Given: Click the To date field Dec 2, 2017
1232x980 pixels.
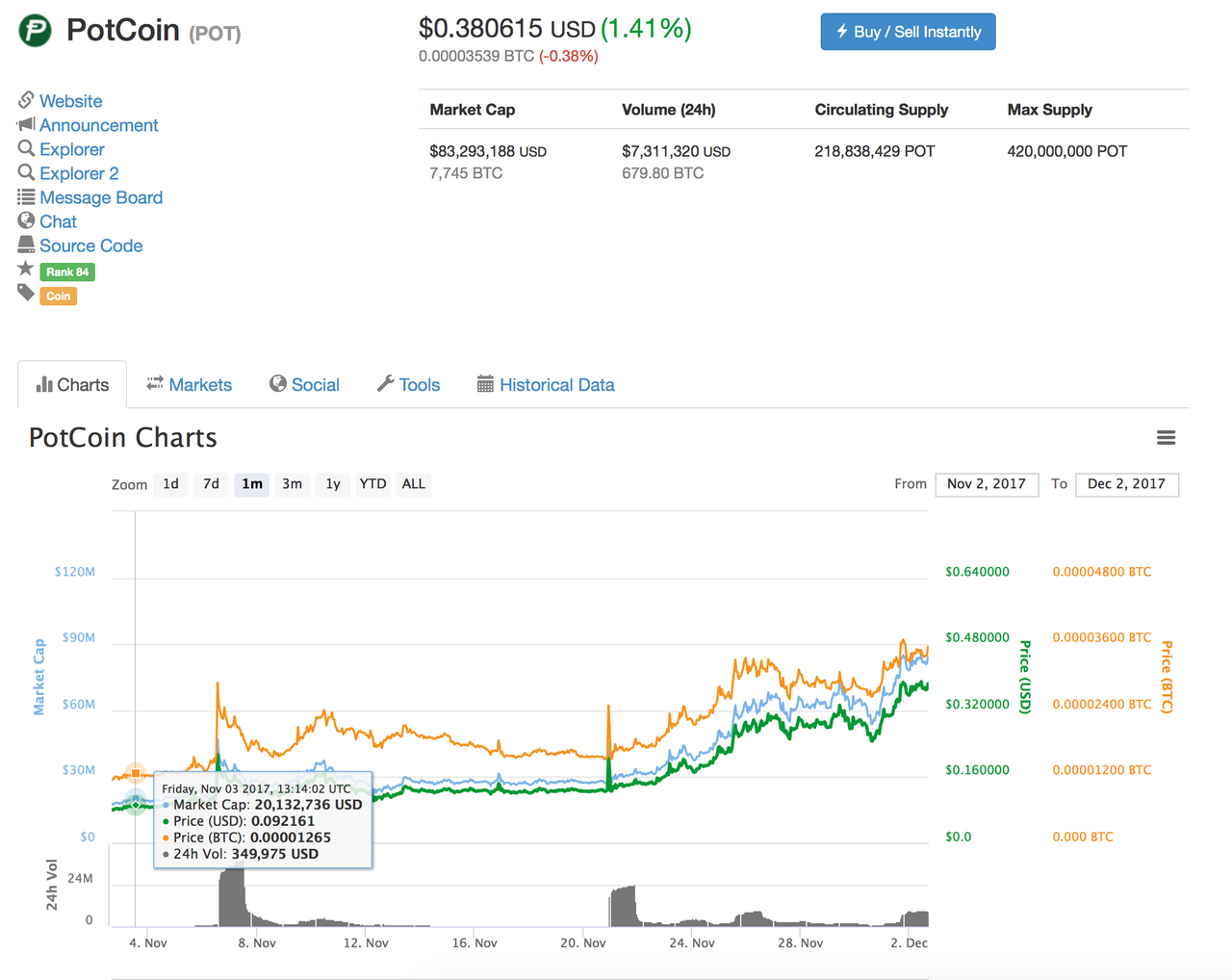Looking at the screenshot, I should [1126, 484].
